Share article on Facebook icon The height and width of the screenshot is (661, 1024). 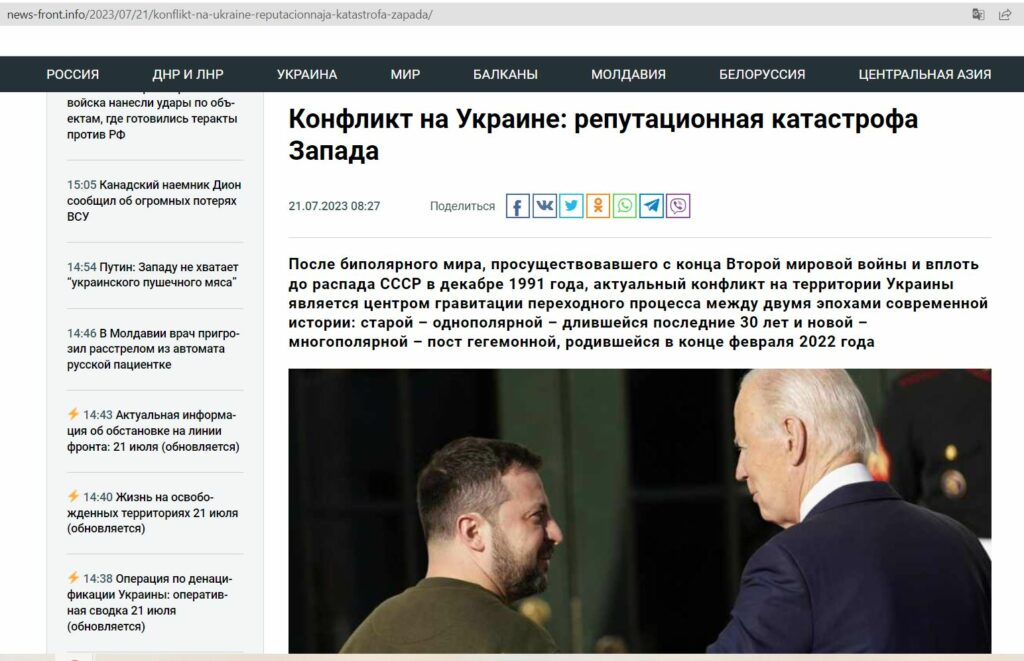click(x=518, y=206)
